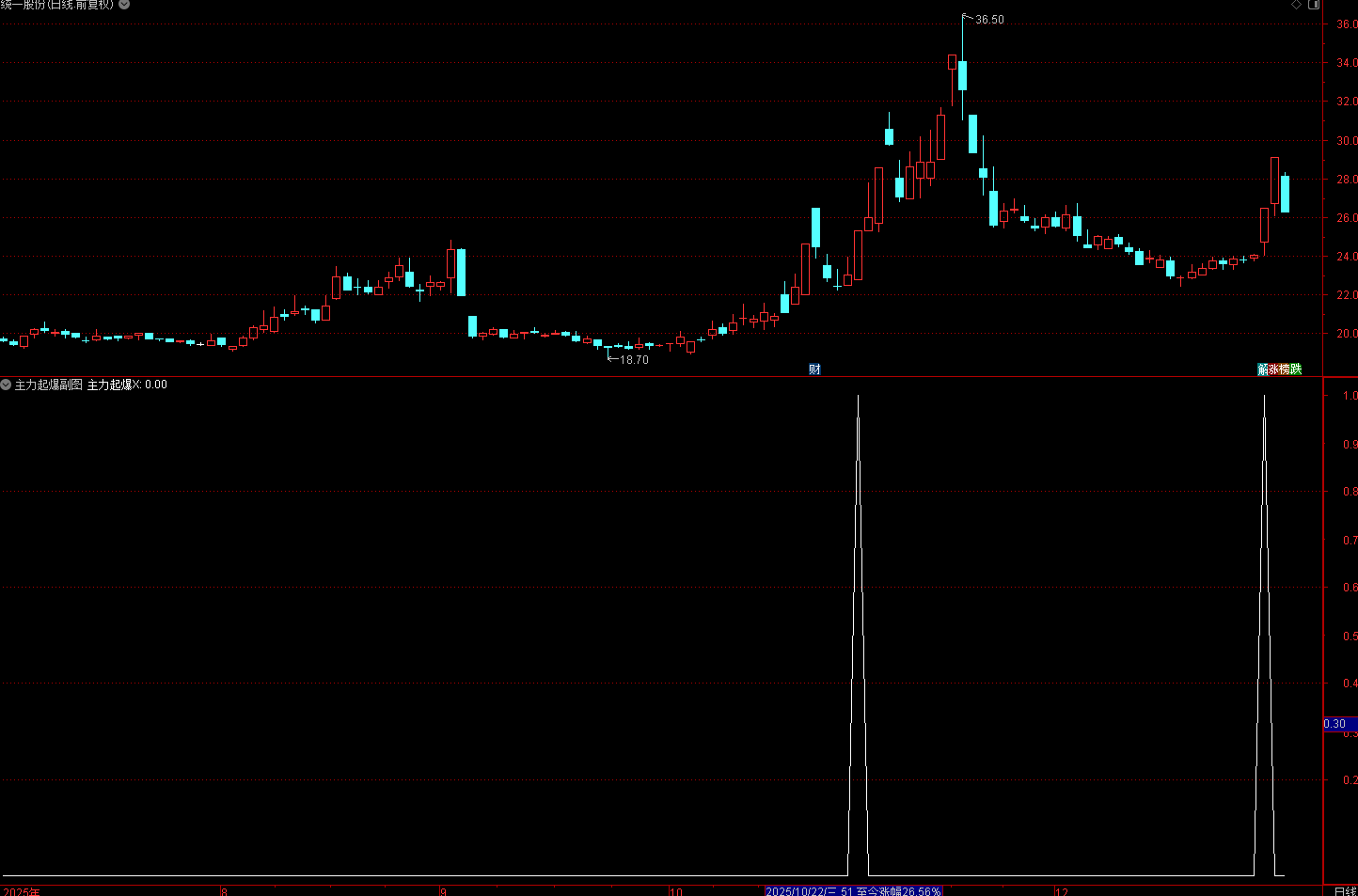Click the 统一股份(日线,前复权) chart title
1358x896 pixels.
(x=56, y=5)
